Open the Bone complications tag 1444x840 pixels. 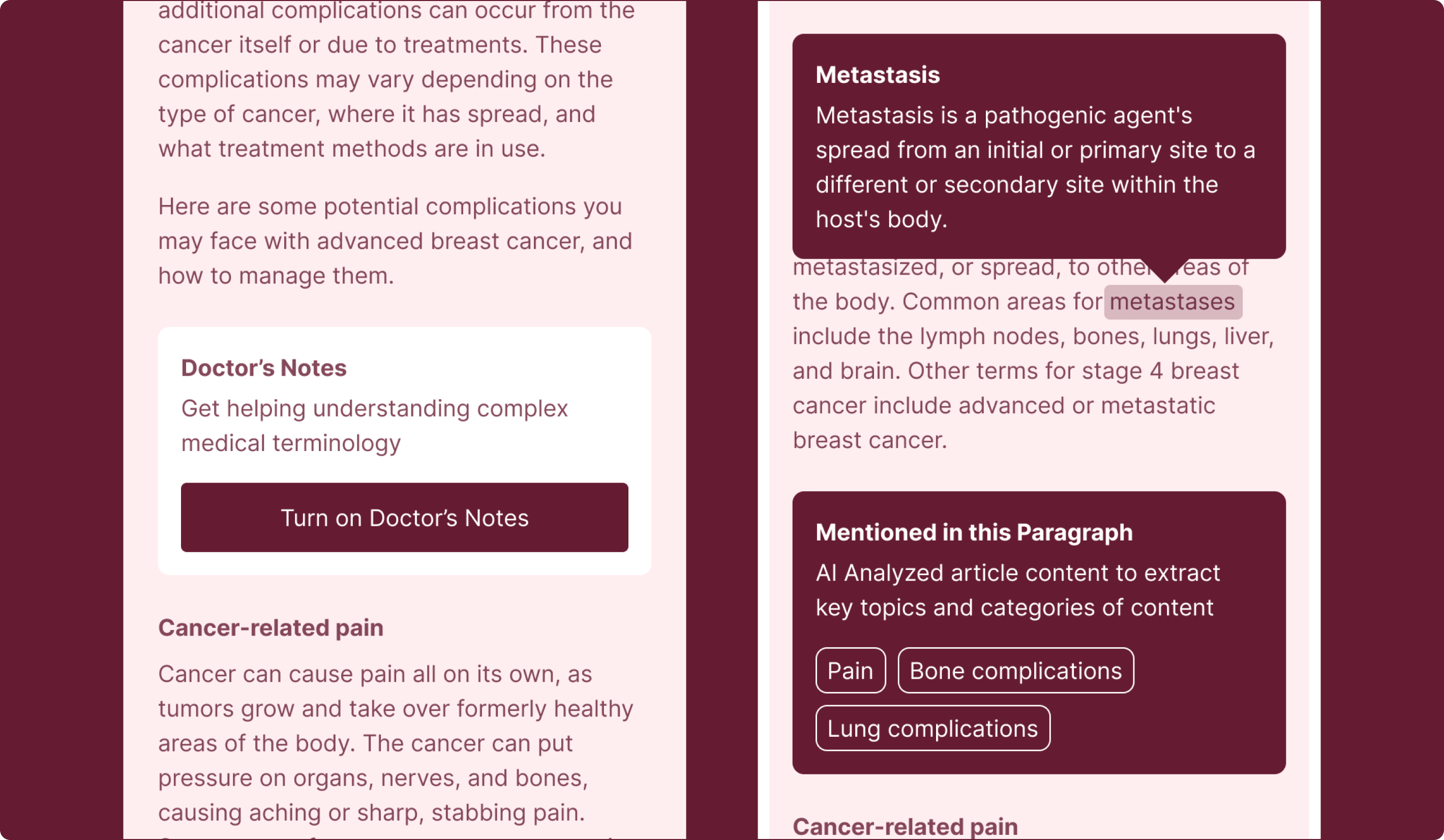(1015, 670)
